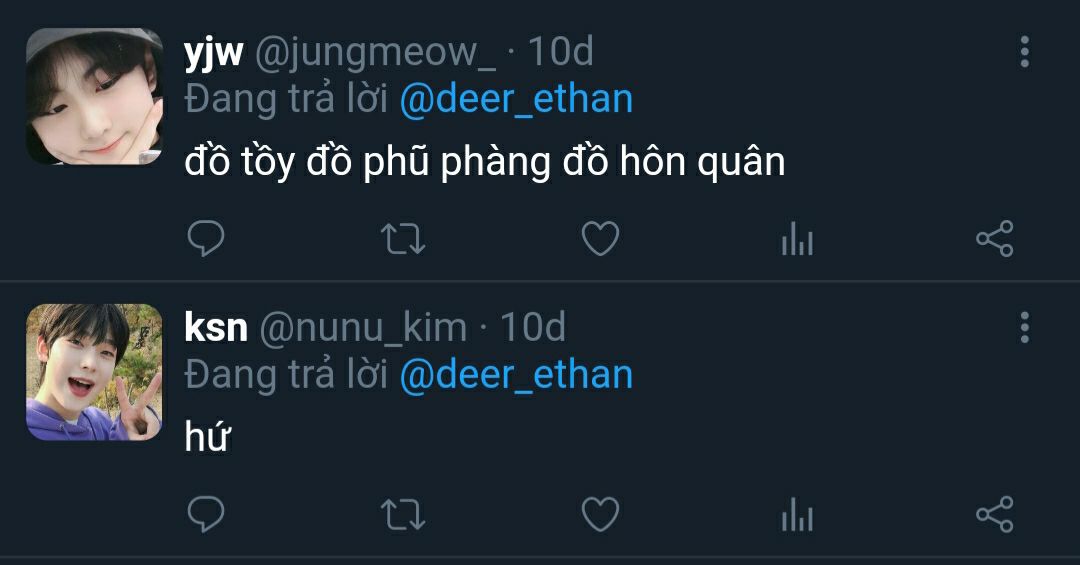Open yjw's profile picture
The image size is (1080, 565).
(94, 96)
